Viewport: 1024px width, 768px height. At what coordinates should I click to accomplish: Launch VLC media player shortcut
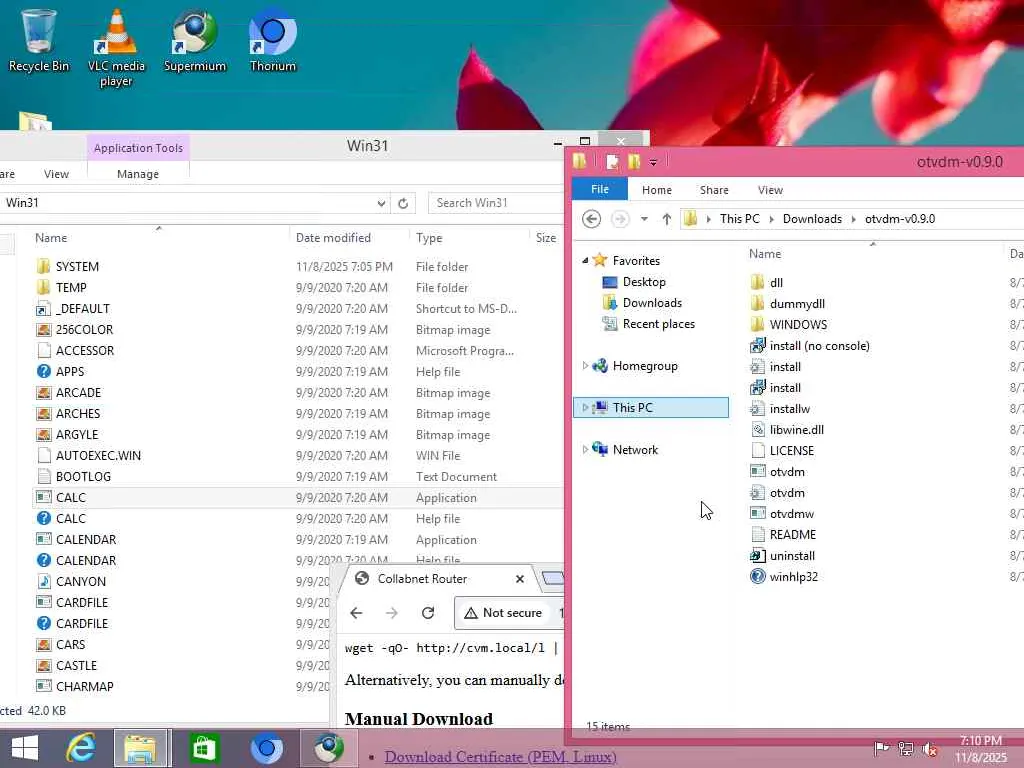tap(116, 48)
